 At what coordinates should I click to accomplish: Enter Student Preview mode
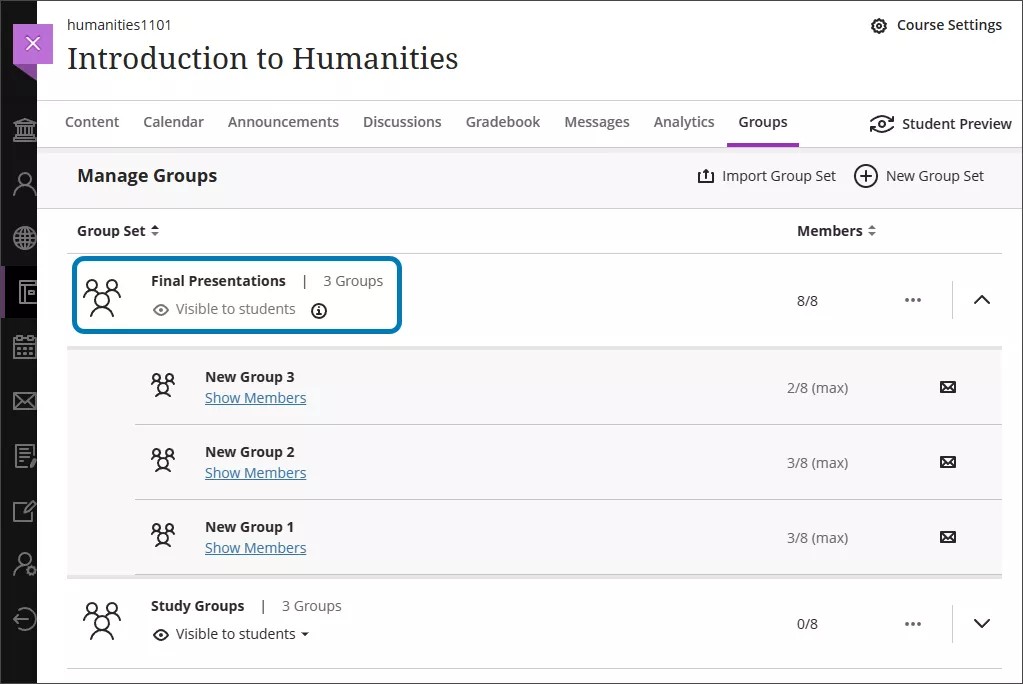[x=939, y=124]
